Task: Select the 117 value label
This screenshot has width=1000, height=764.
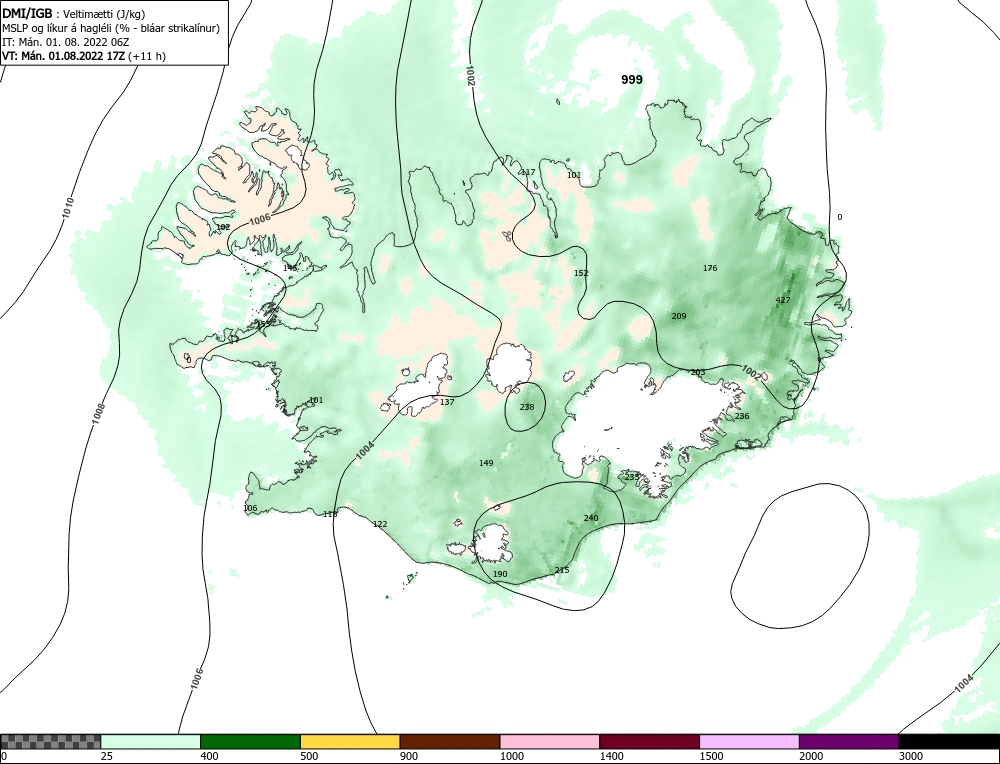Action: [528, 172]
